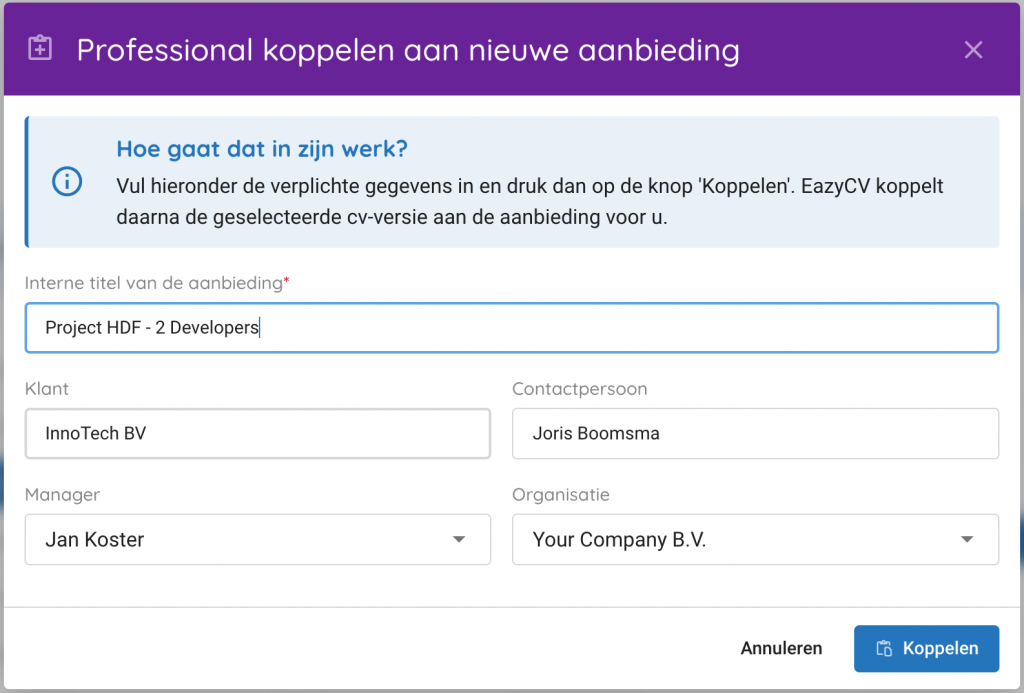Click the Organisatie label
The width and height of the screenshot is (1024, 693).
click(x=560, y=495)
